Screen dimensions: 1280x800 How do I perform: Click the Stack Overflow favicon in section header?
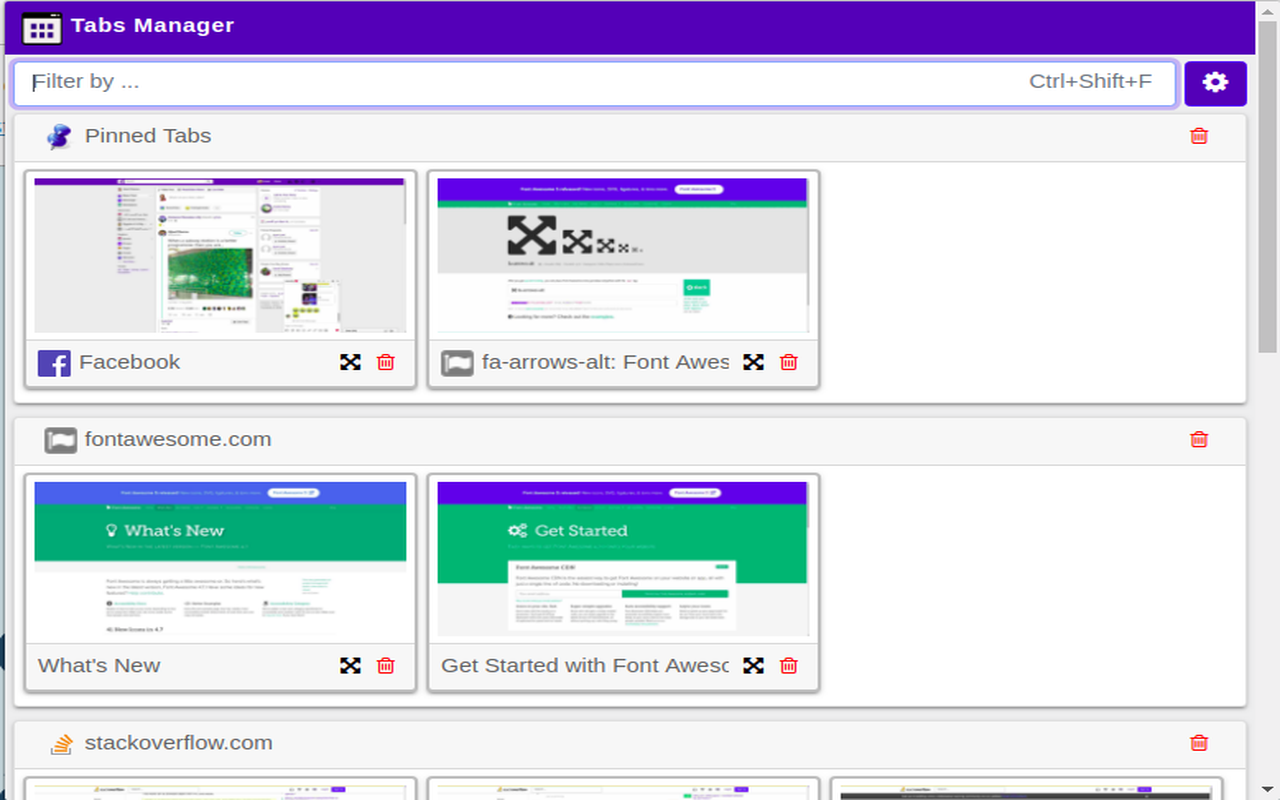[x=60, y=743]
